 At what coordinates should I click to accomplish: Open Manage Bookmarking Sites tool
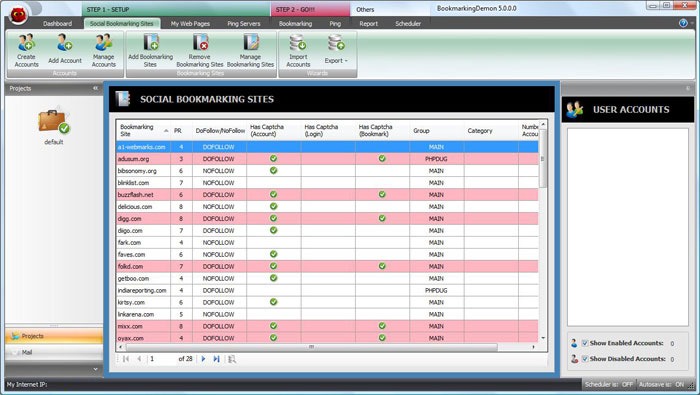click(x=250, y=51)
